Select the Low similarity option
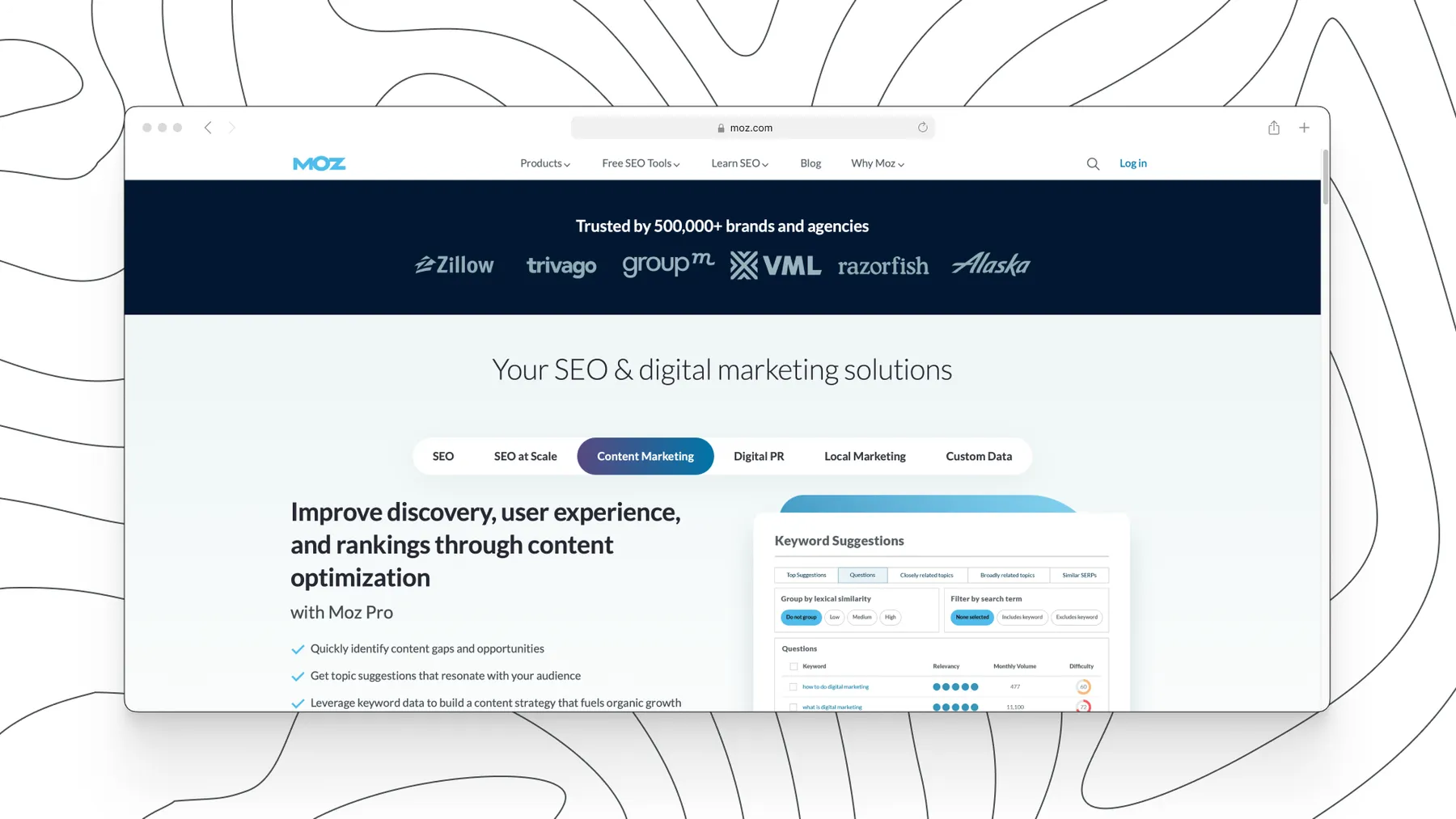The width and height of the screenshot is (1456, 819). point(835,617)
